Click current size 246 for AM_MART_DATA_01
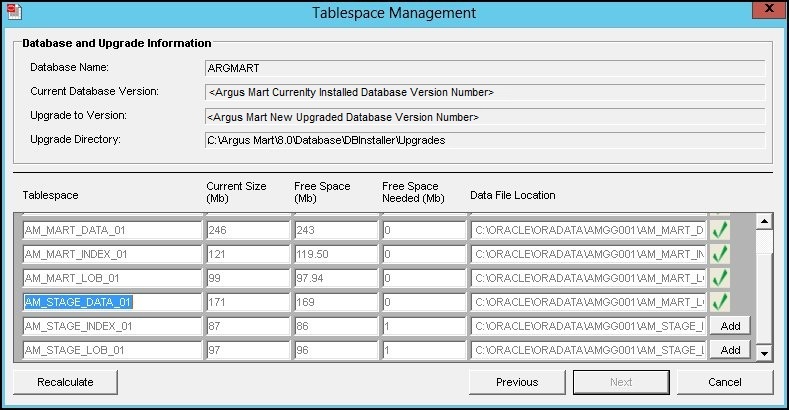 (248, 230)
